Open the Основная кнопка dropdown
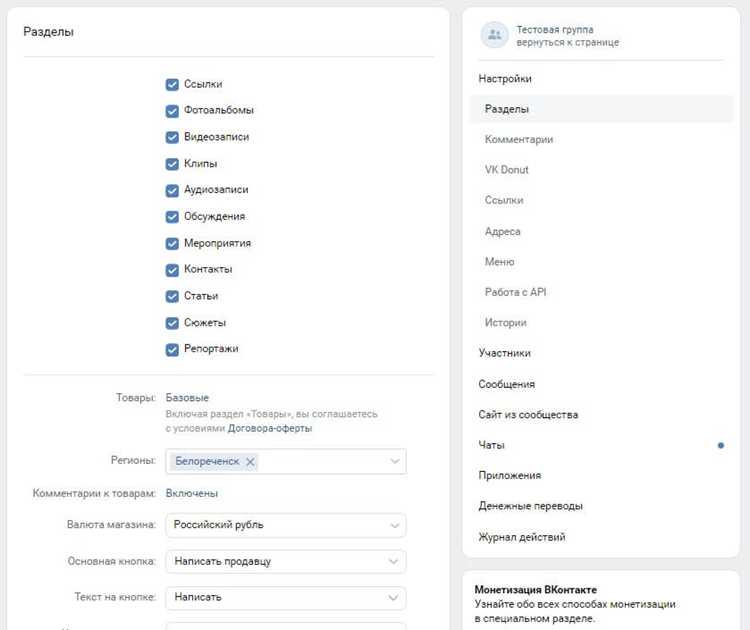The height and width of the screenshot is (630, 750). click(286, 561)
